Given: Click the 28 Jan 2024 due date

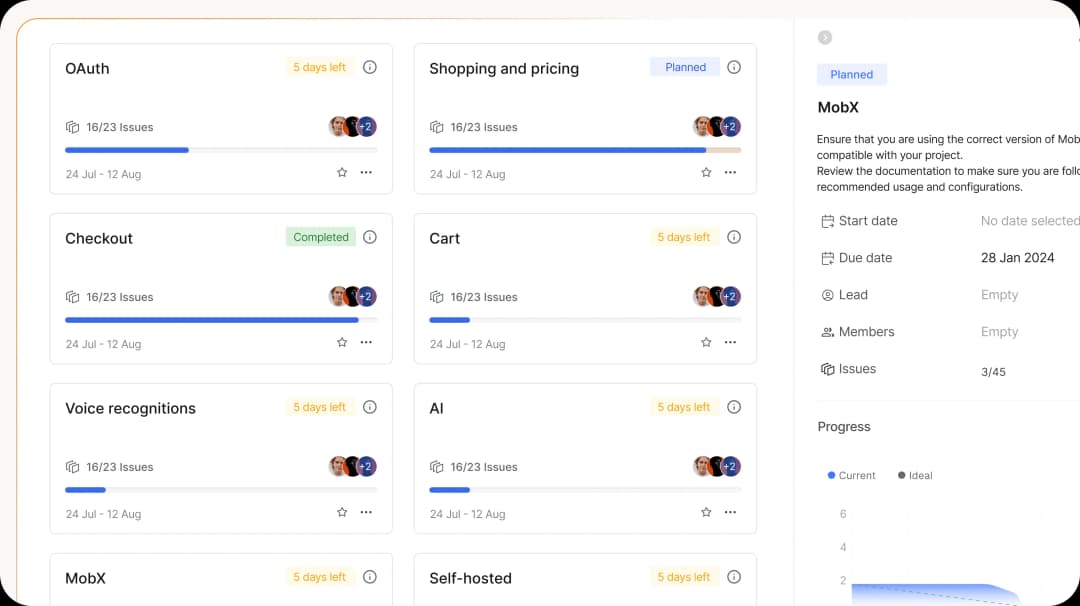Looking at the screenshot, I should point(1017,258).
